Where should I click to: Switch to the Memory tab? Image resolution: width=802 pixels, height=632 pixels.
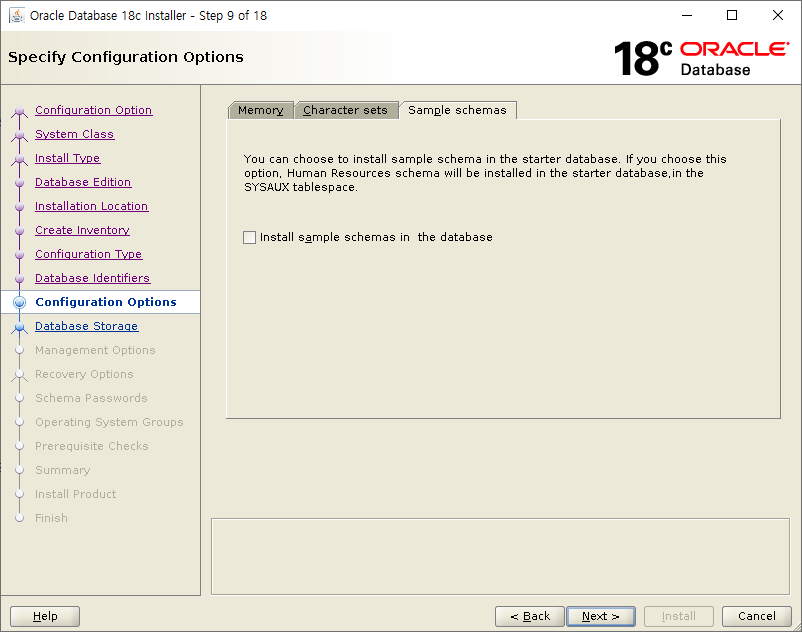260,110
